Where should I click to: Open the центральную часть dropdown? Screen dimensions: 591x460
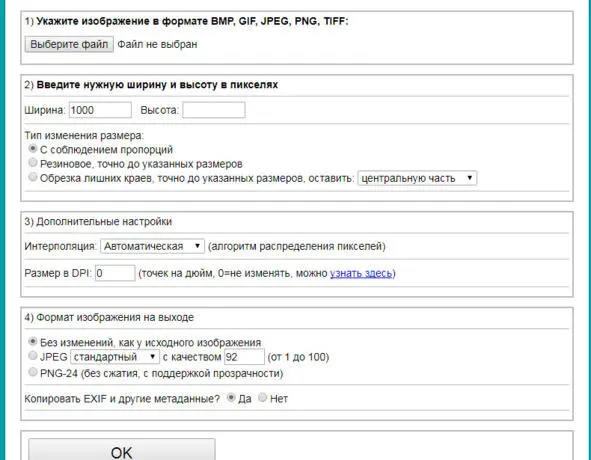(417, 178)
